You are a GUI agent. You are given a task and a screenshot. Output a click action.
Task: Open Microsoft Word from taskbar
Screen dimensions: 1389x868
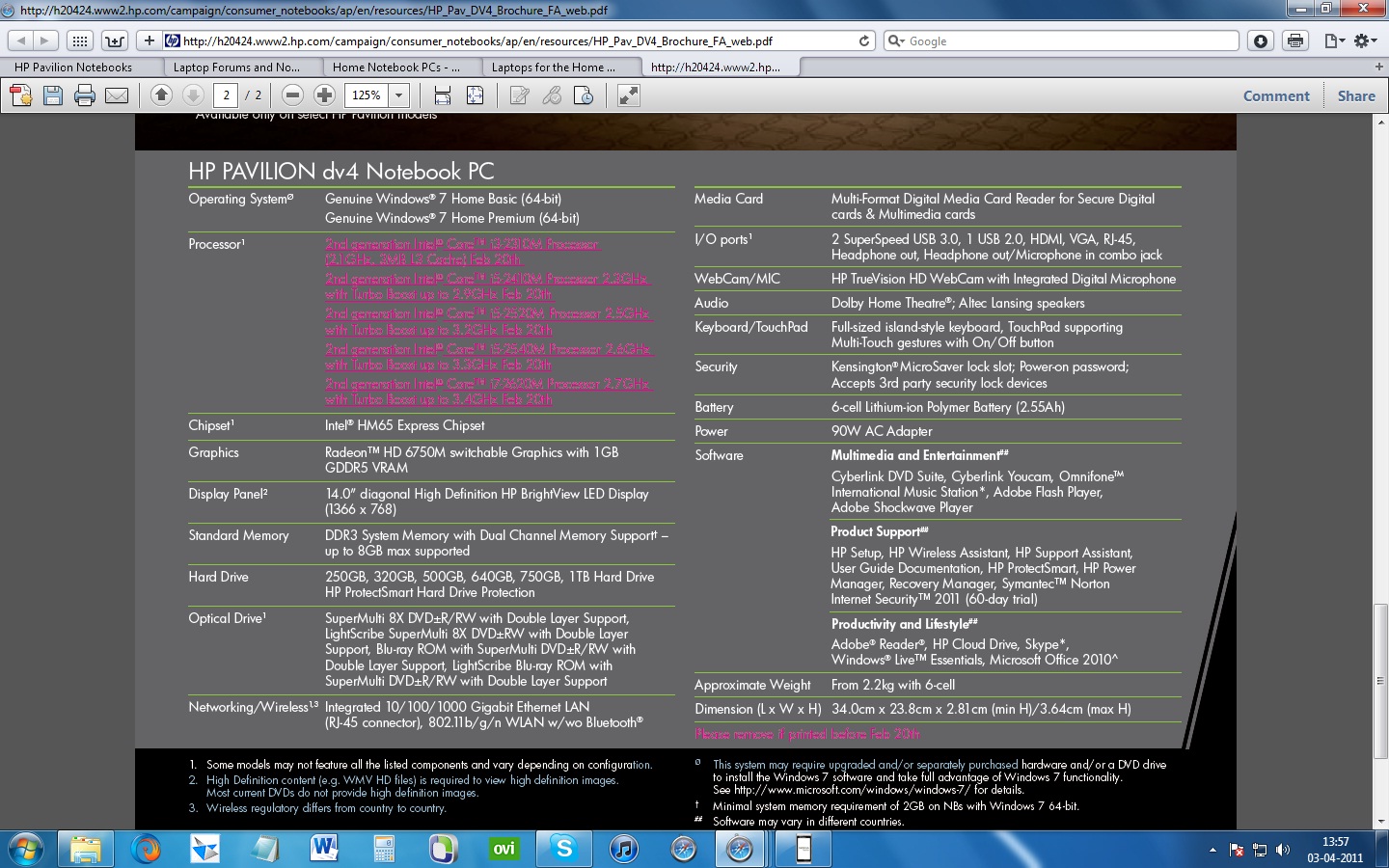pyautogui.click(x=324, y=850)
